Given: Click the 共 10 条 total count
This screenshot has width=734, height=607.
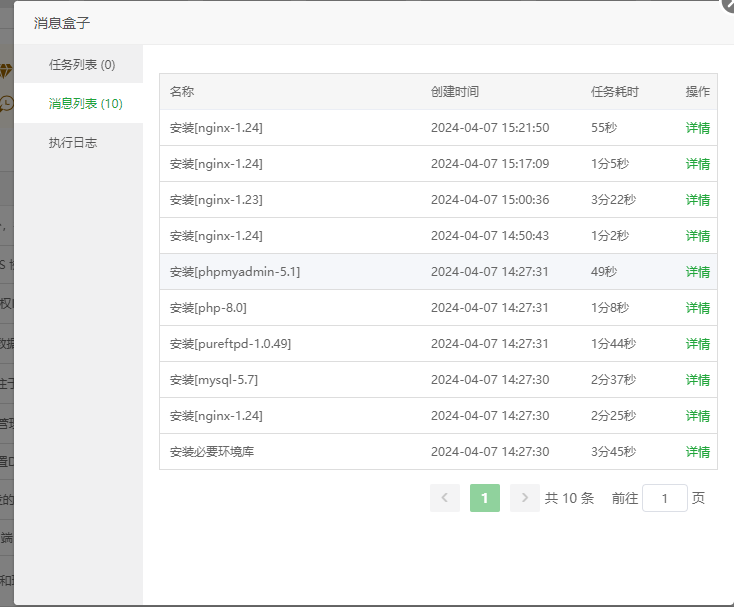Looking at the screenshot, I should [569, 498].
